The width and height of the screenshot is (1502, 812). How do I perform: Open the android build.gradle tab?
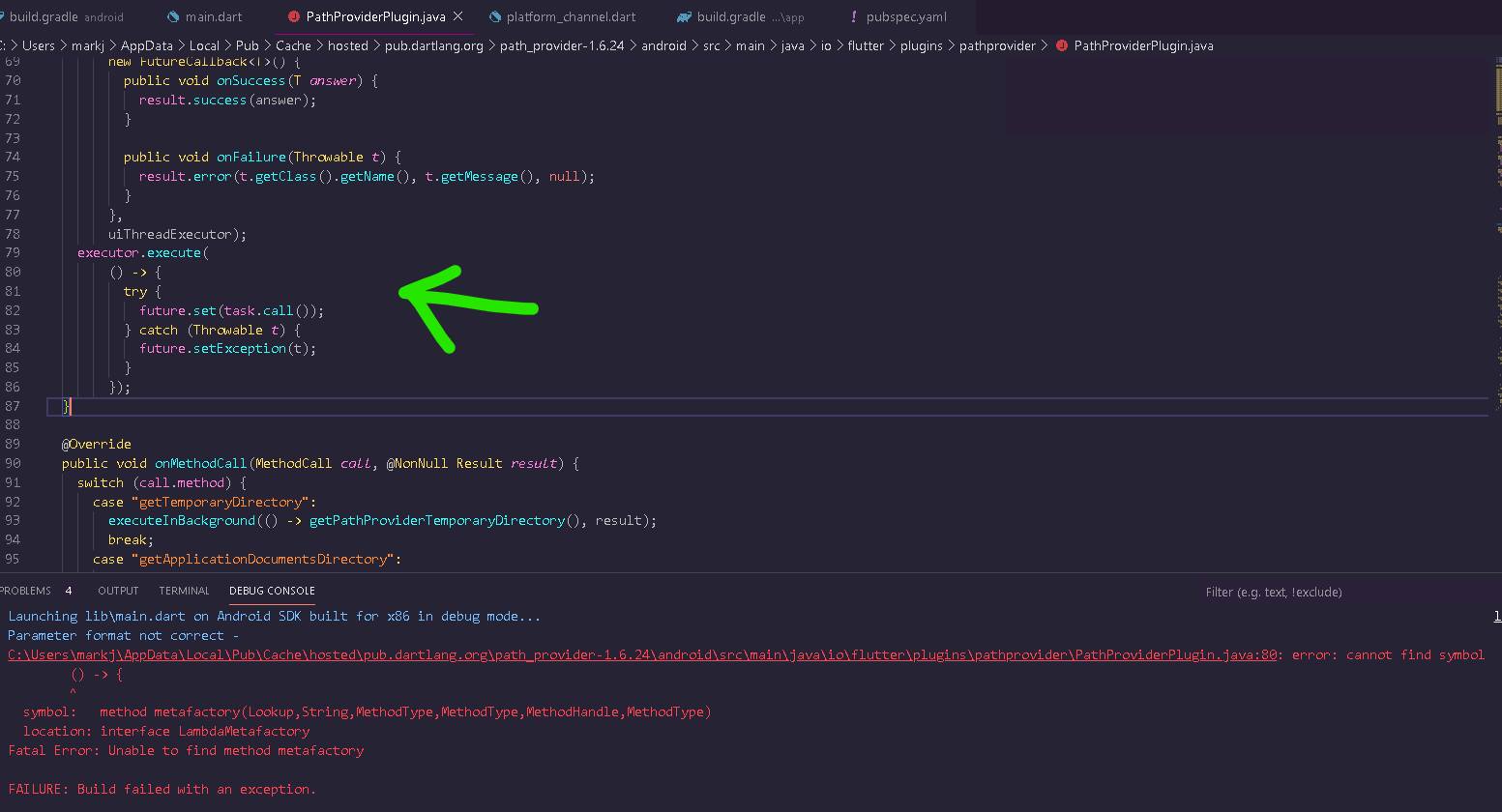point(66,17)
